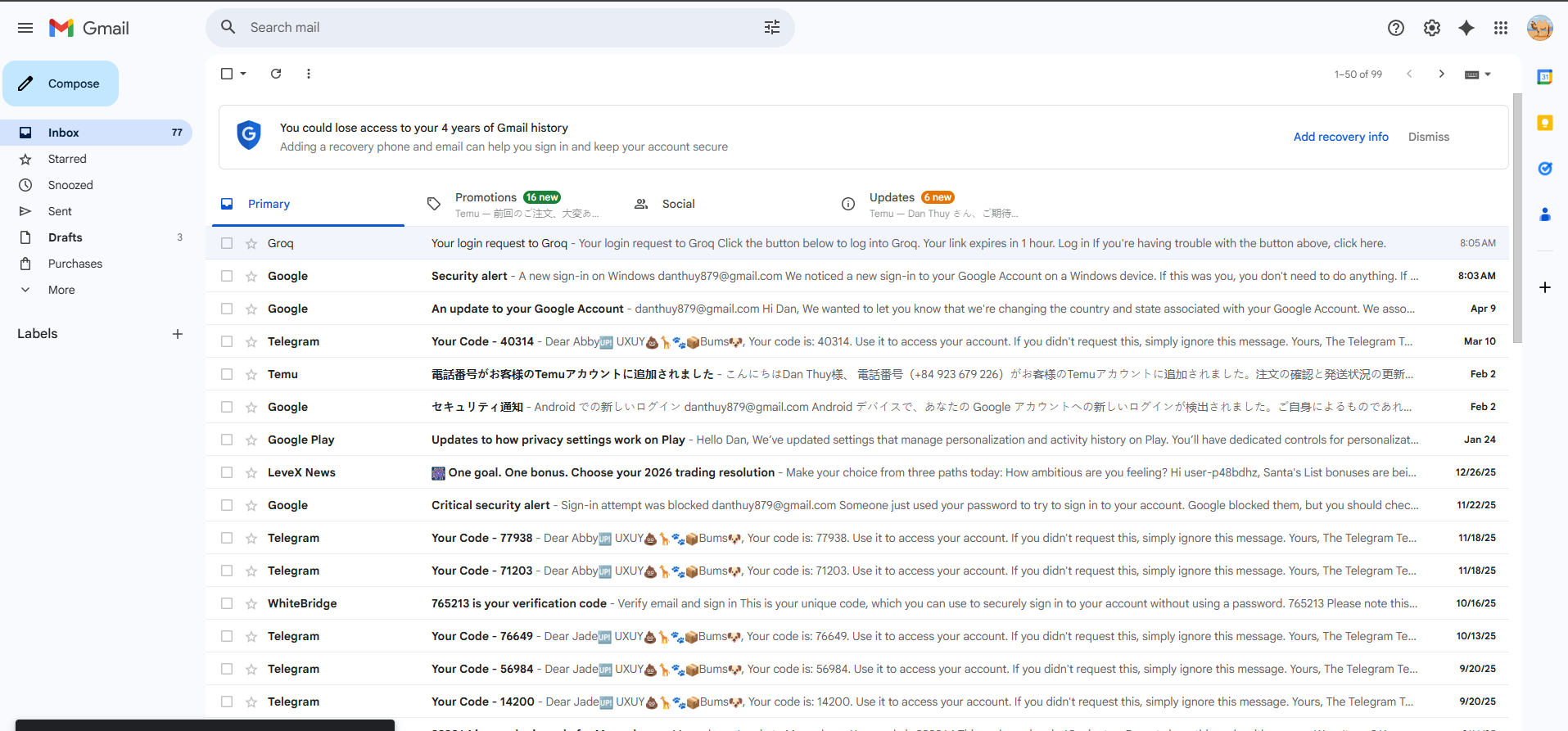
Task: Open the select dropdown arrow beside select-all
Action: (x=243, y=74)
